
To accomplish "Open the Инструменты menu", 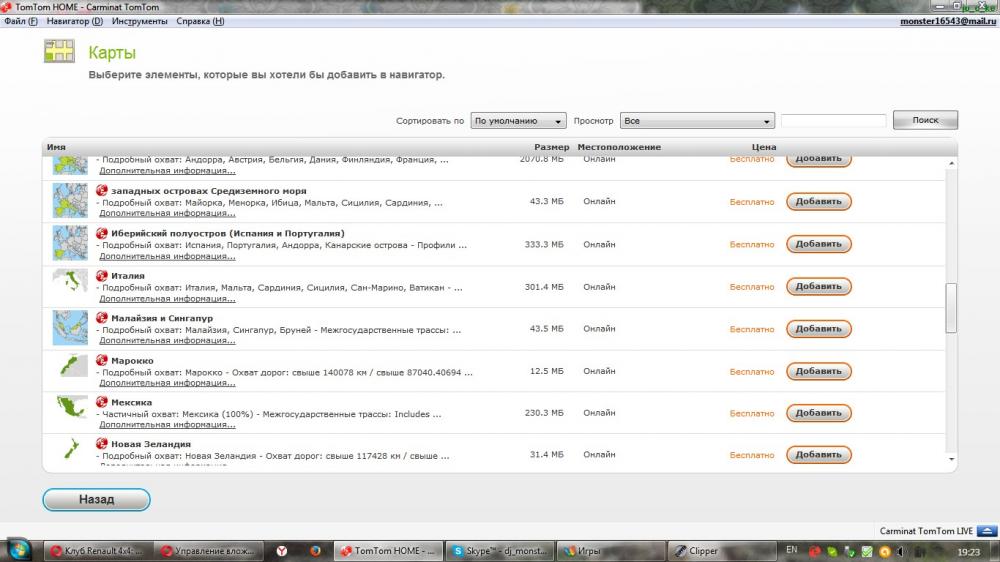I will 139,21.
